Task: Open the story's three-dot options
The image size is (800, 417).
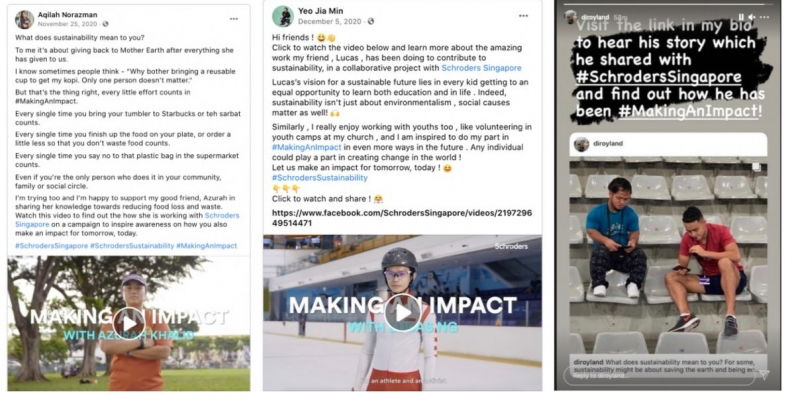Action: (764, 17)
